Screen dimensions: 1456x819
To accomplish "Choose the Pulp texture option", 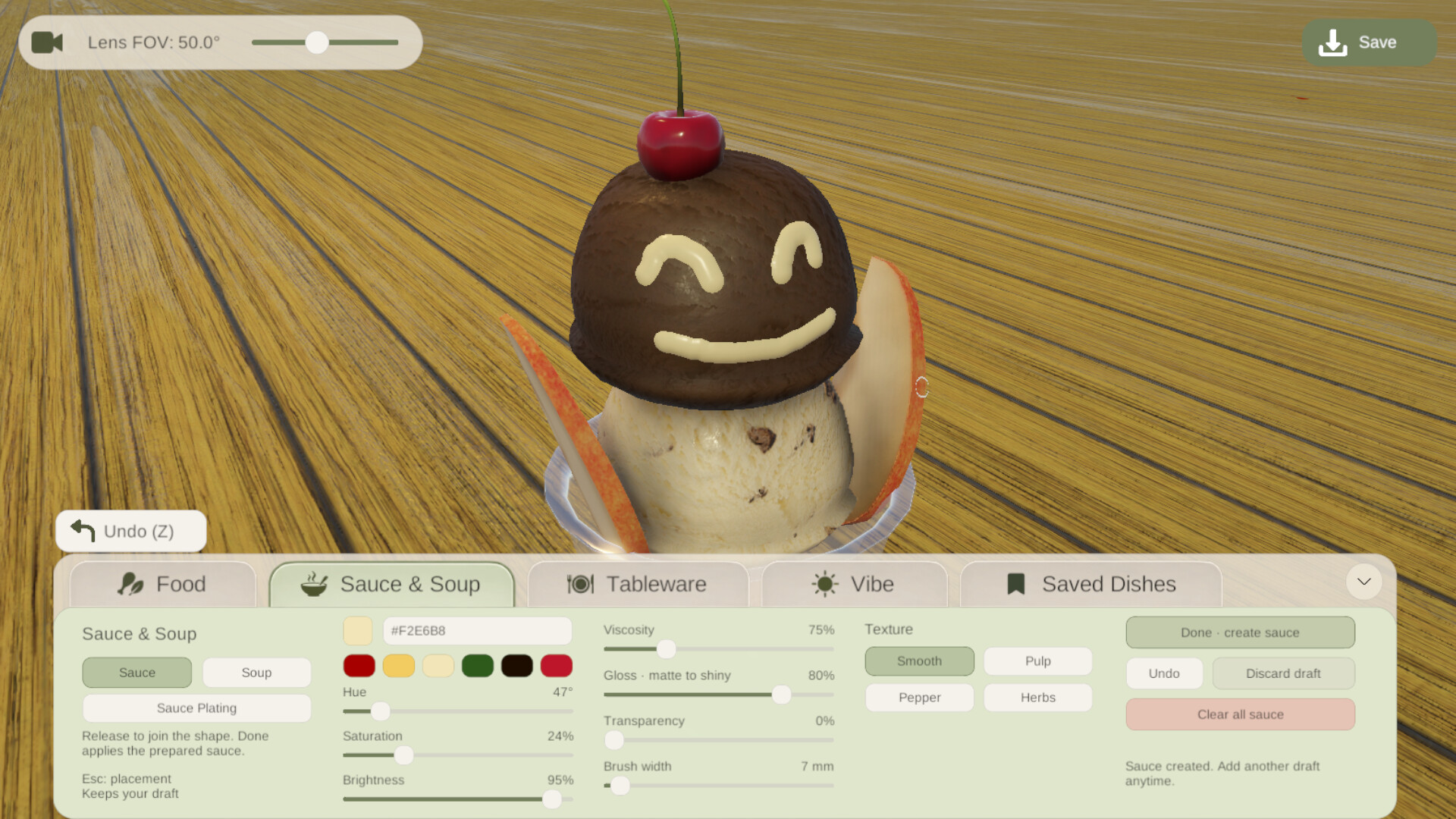I will (1037, 661).
